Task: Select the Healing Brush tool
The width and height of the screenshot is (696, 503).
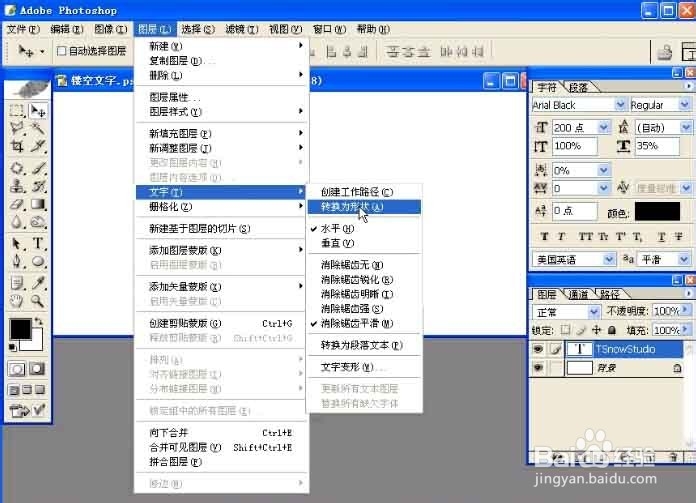Action: (x=17, y=168)
